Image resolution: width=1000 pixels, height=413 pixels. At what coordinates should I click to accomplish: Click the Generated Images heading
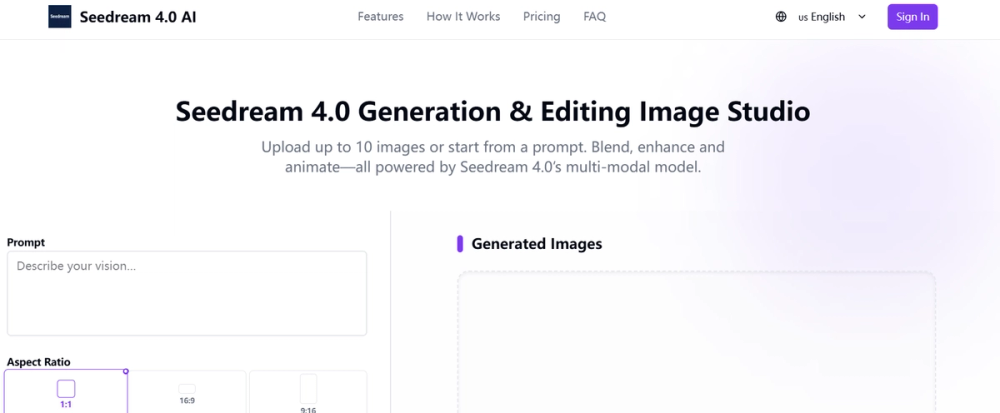(536, 243)
